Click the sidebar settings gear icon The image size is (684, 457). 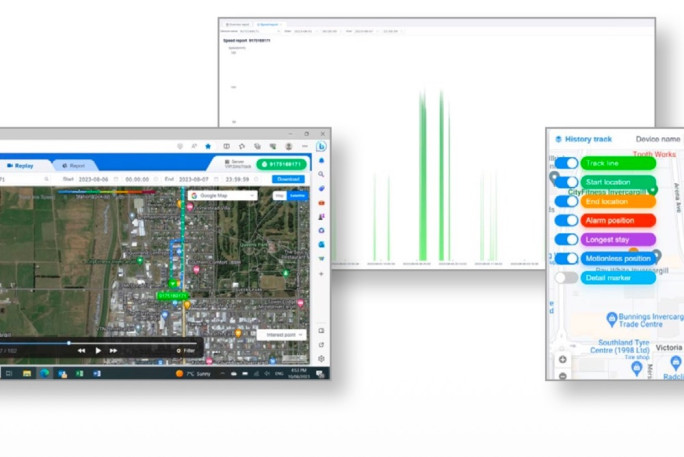tap(321, 358)
